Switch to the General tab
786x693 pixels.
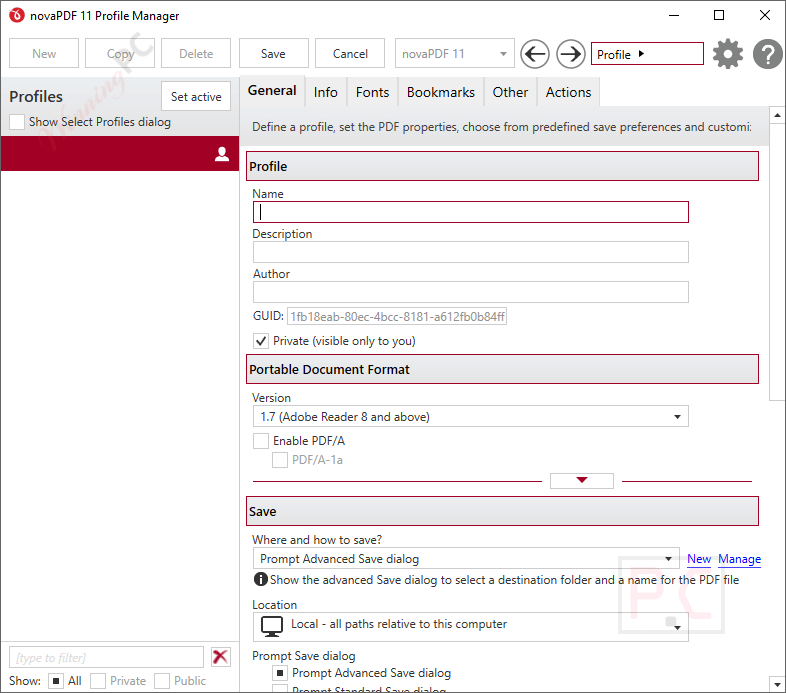[272, 91]
